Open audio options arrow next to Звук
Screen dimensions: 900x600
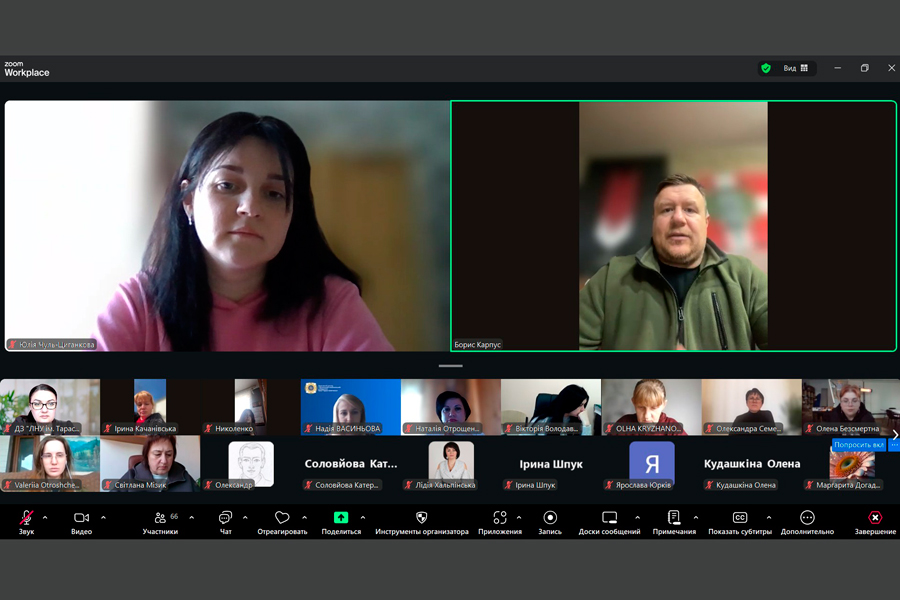(x=45, y=517)
